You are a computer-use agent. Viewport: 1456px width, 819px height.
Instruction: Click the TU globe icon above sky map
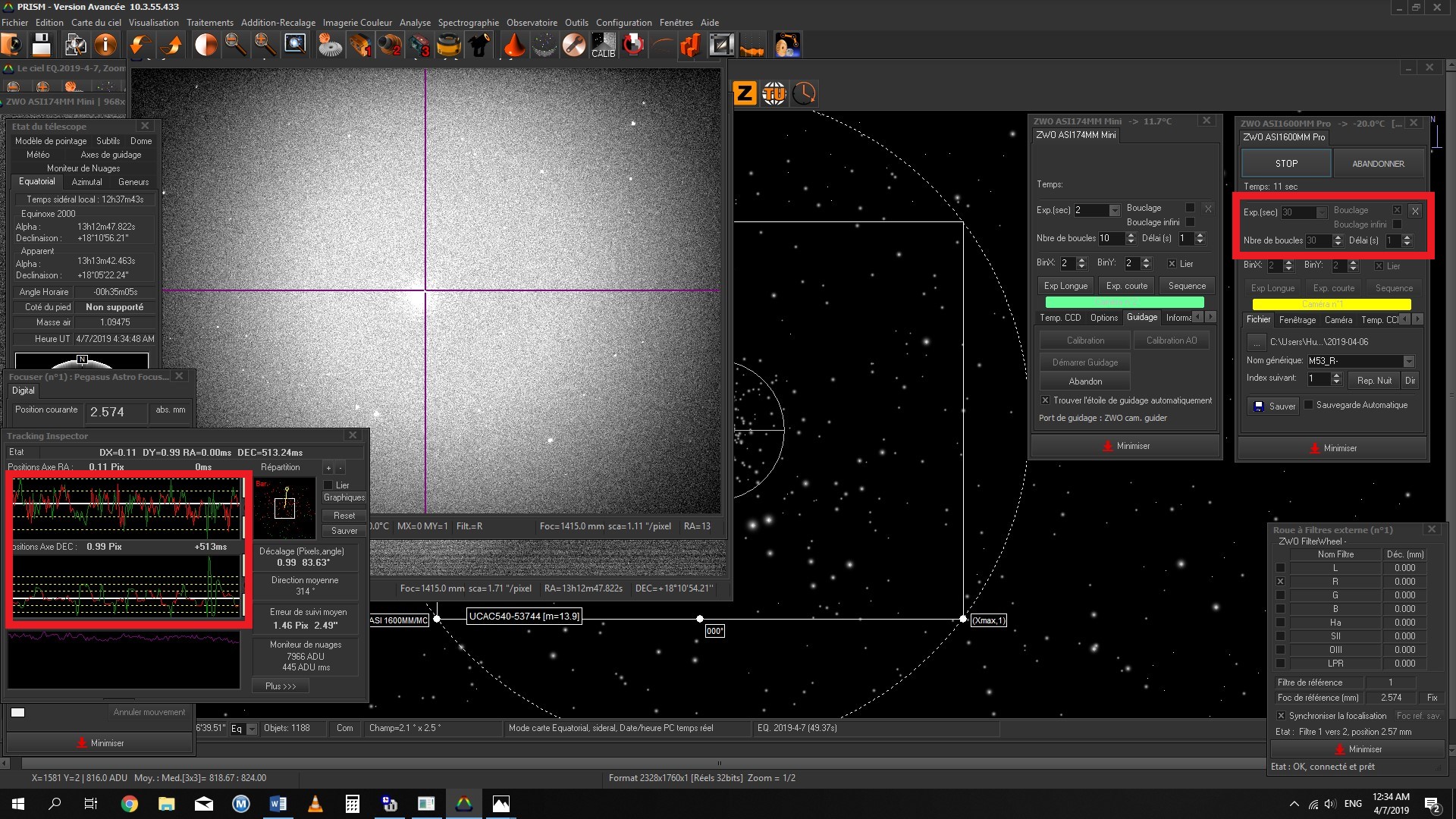pyautogui.click(x=774, y=93)
